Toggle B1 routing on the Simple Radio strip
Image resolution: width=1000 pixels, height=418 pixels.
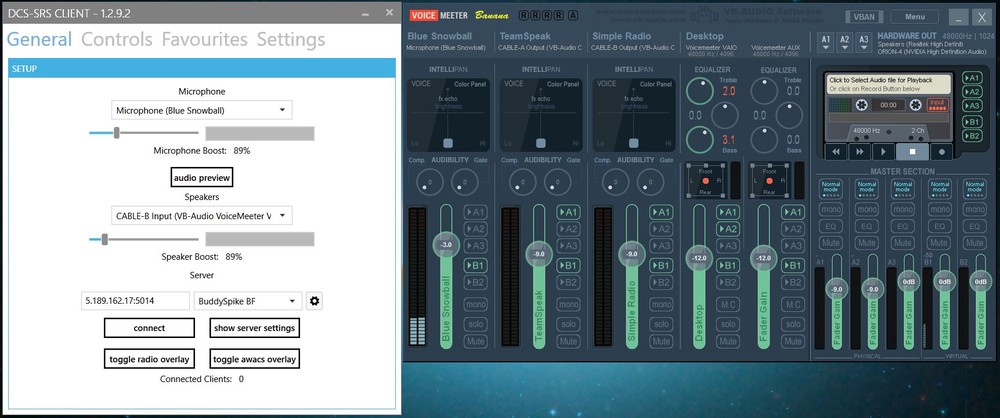pyautogui.click(x=661, y=265)
